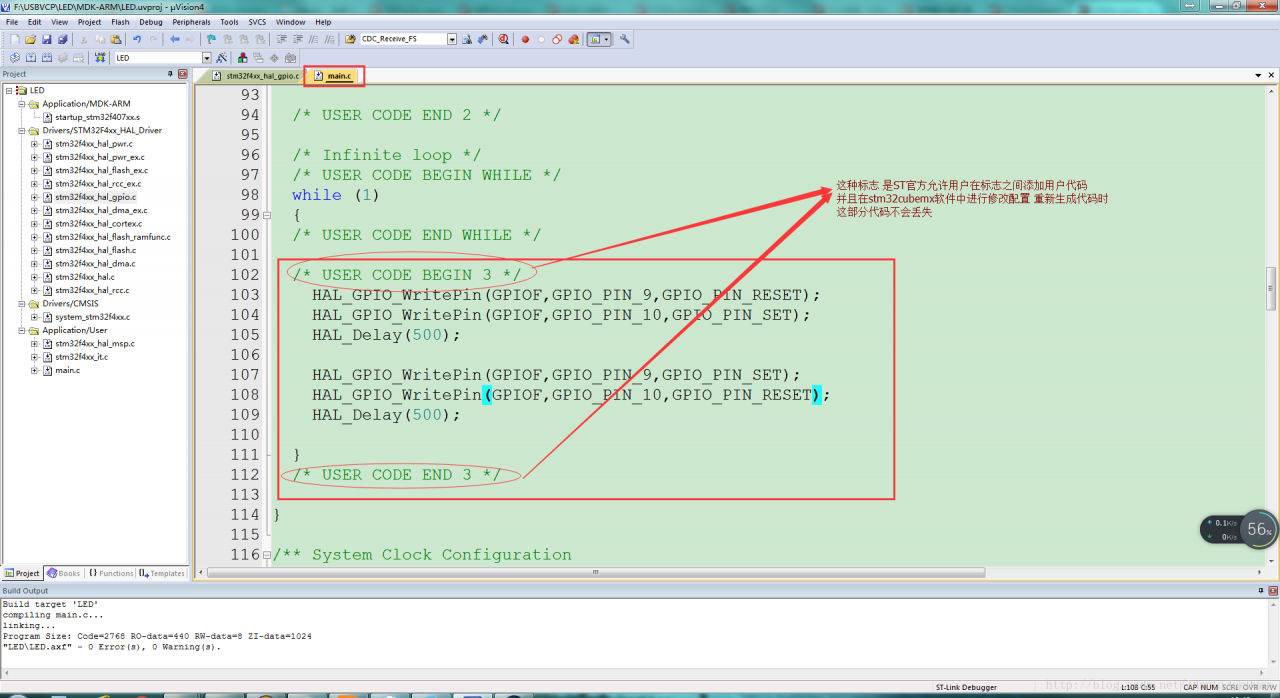
Task: Expand main.c in project tree
Action: pyautogui.click(x=34, y=370)
